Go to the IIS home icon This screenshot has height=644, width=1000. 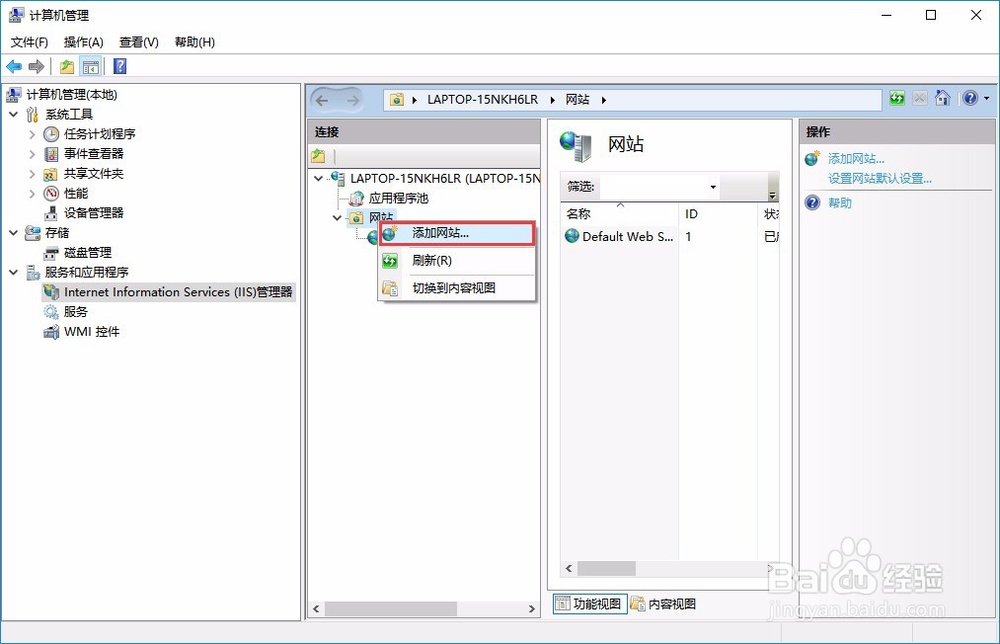point(943,98)
